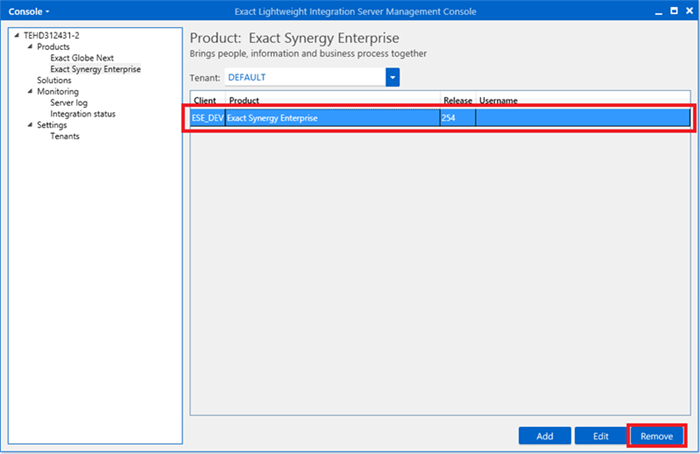The height and width of the screenshot is (454, 700).
Task: Select the TEHD312431-2 root node
Action: point(51,35)
